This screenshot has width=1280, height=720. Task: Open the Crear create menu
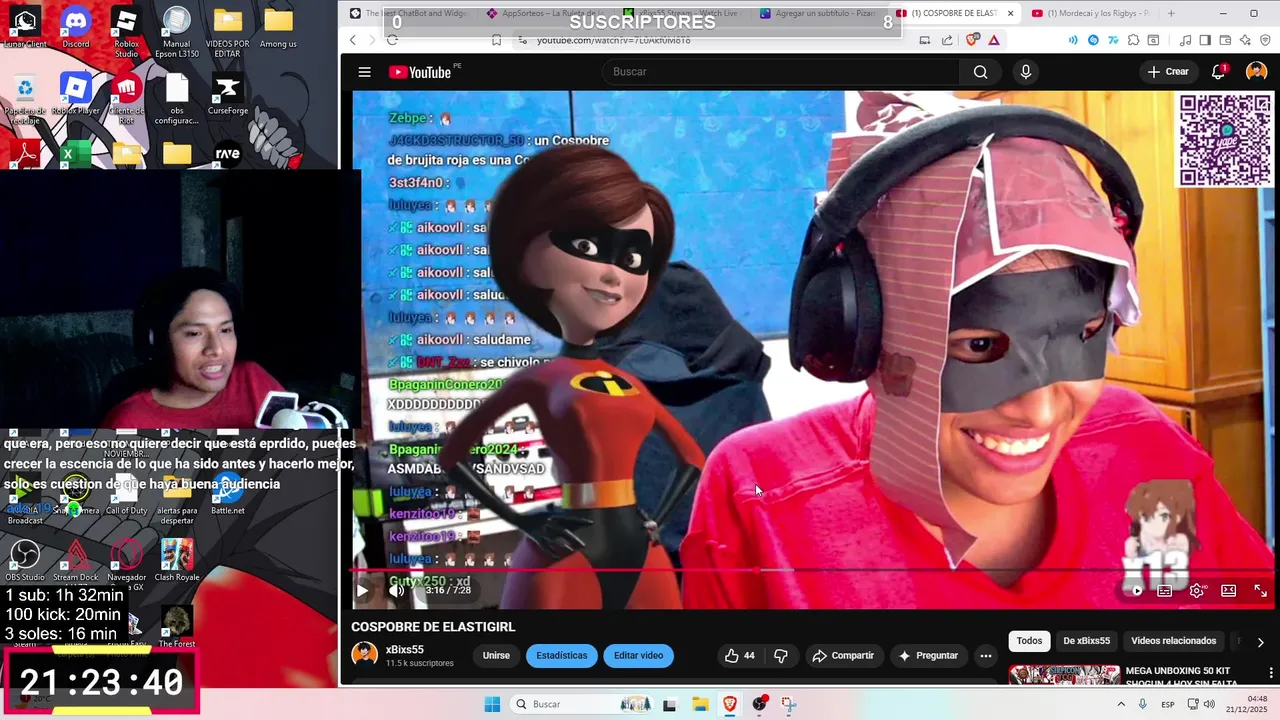pos(1168,72)
